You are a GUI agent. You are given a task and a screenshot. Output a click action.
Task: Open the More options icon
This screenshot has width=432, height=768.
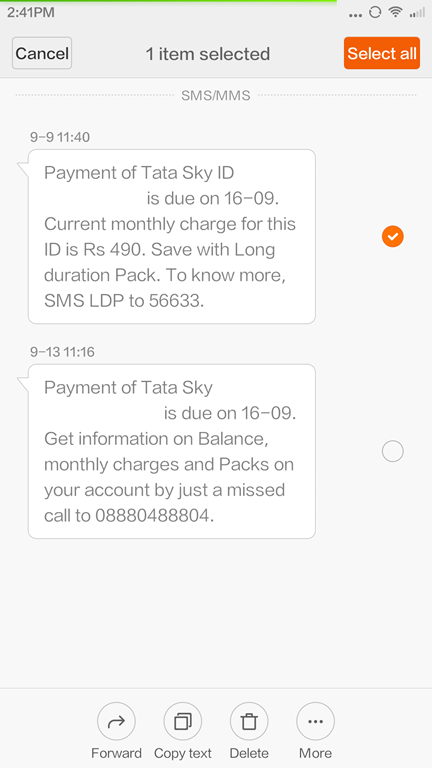pos(315,721)
